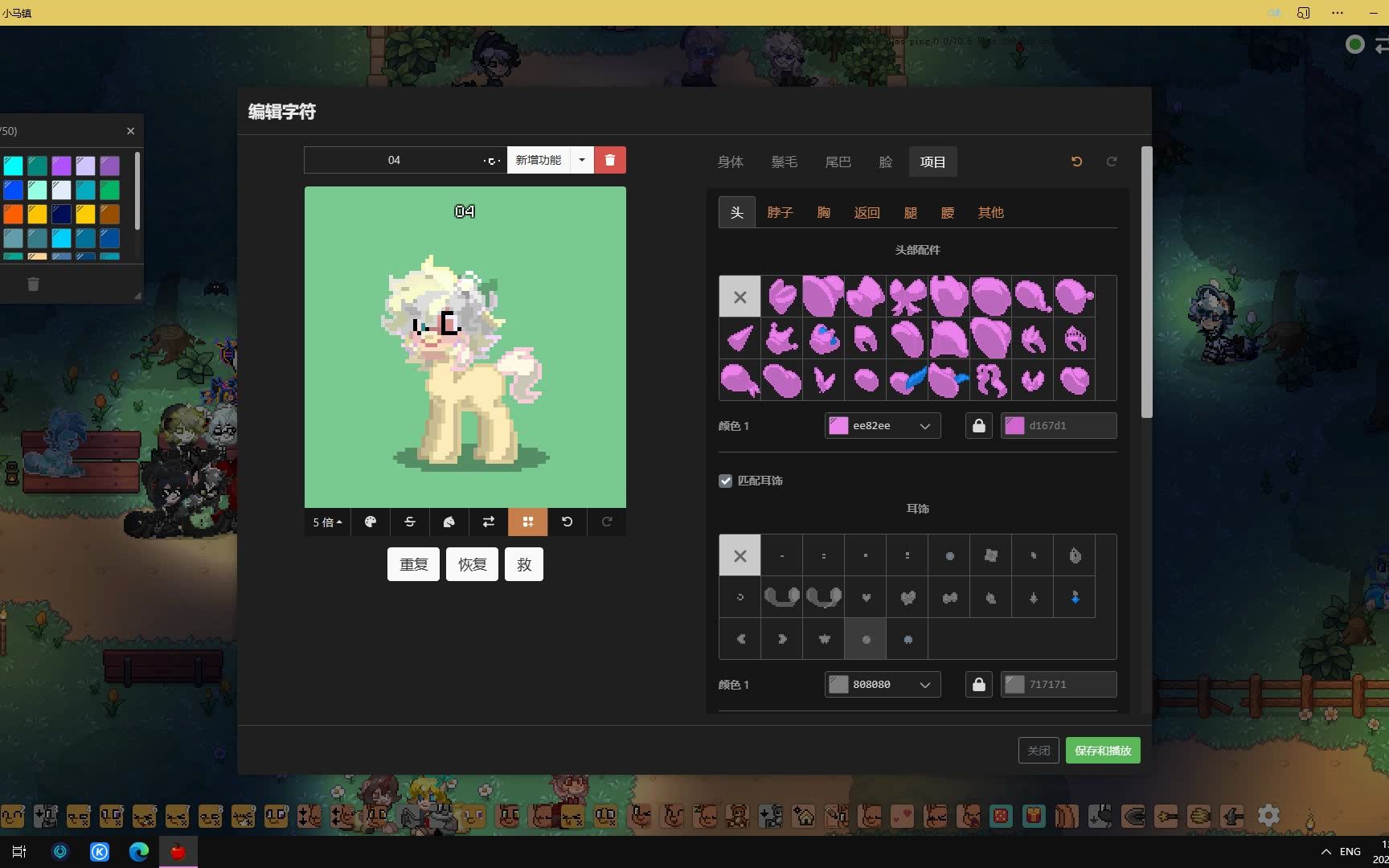Pick the heart-shaped ear accessory
Viewport: 1389px width, 868px height.
click(866, 597)
